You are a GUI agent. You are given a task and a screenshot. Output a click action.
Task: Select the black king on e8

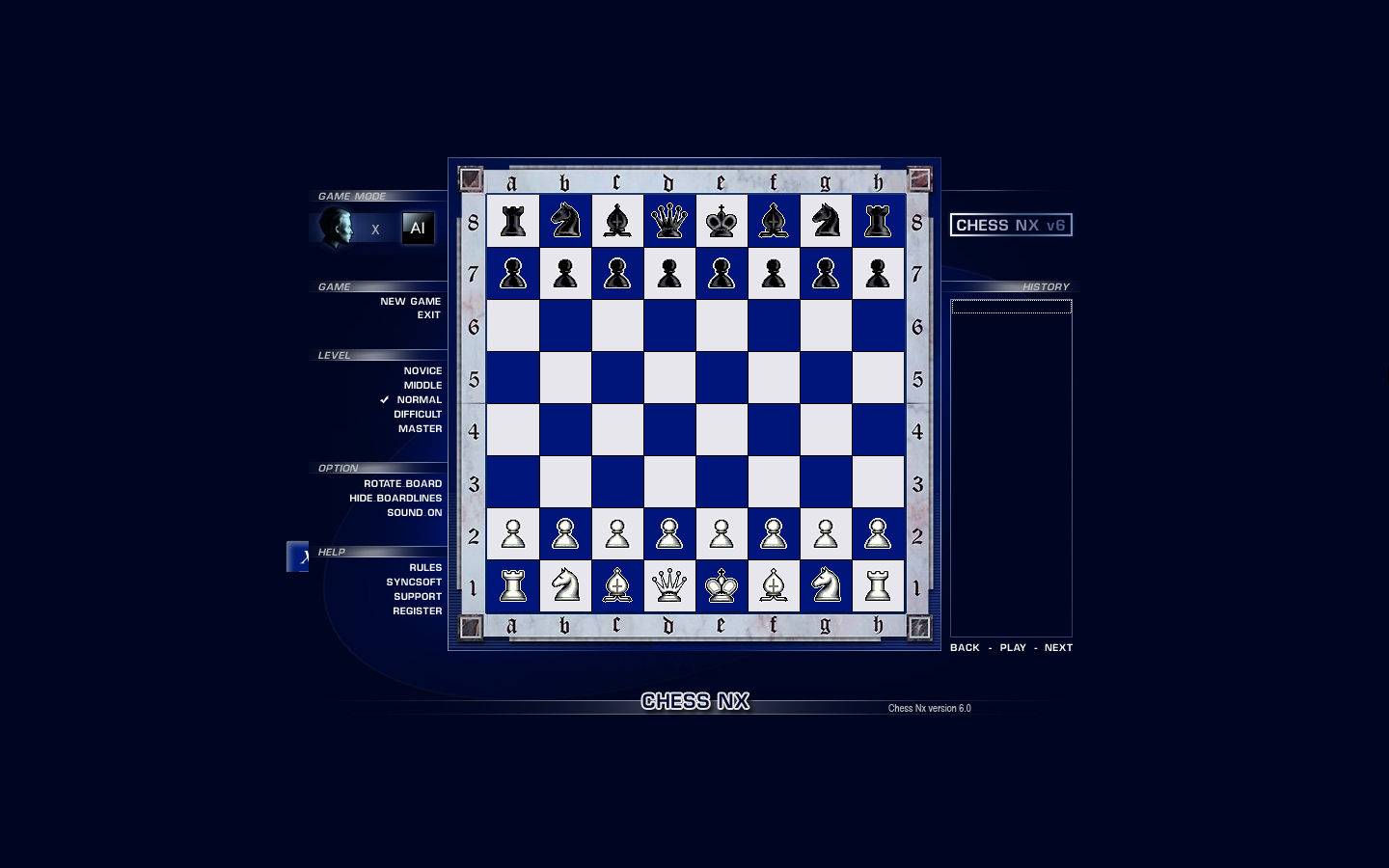[x=722, y=221]
